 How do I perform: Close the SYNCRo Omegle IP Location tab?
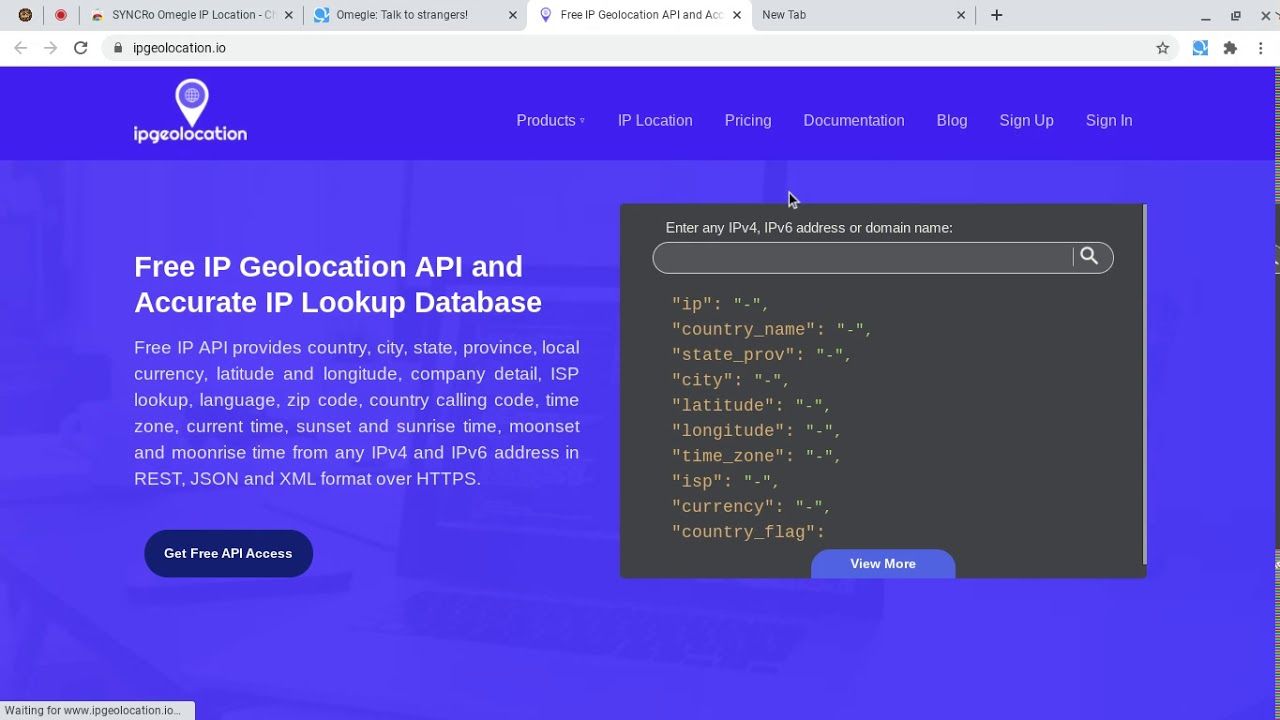tap(288, 15)
